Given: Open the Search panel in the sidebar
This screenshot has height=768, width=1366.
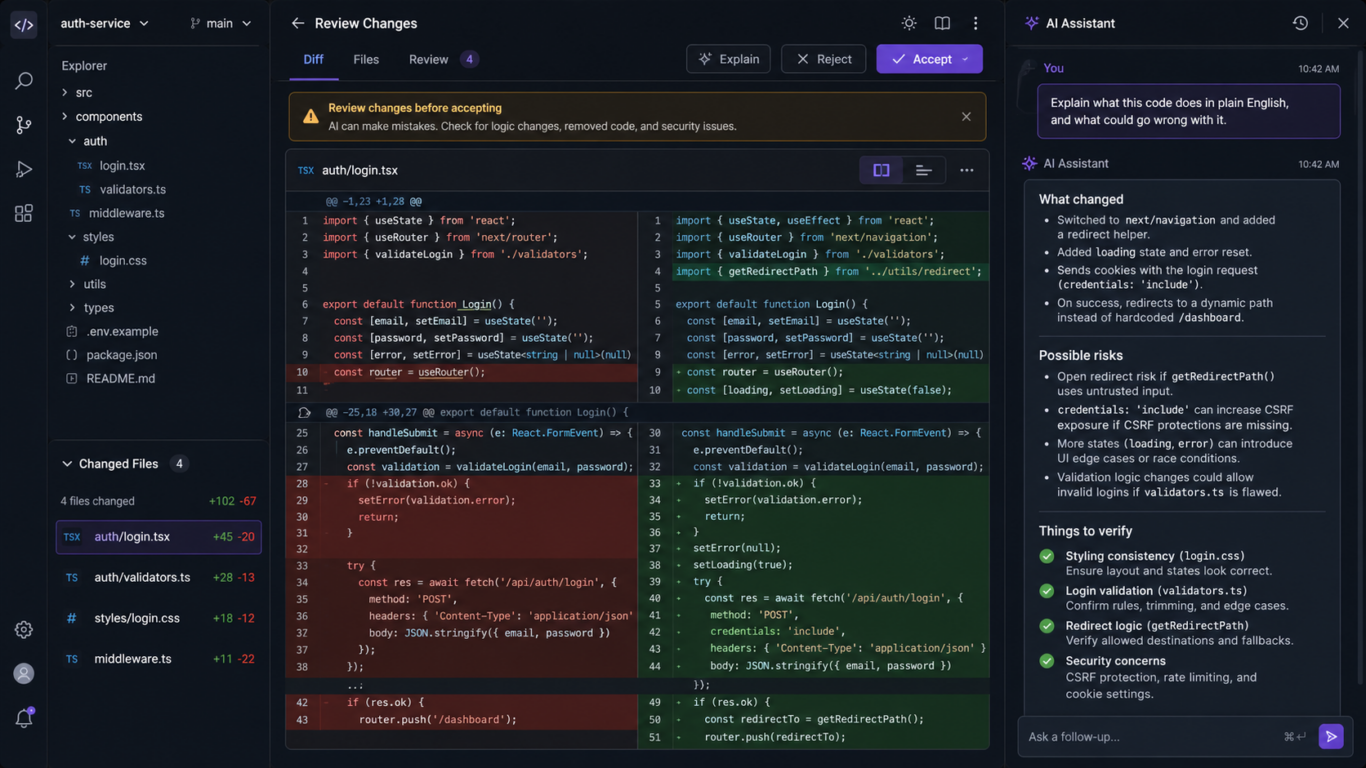Looking at the screenshot, I should (x=23, y=80).
